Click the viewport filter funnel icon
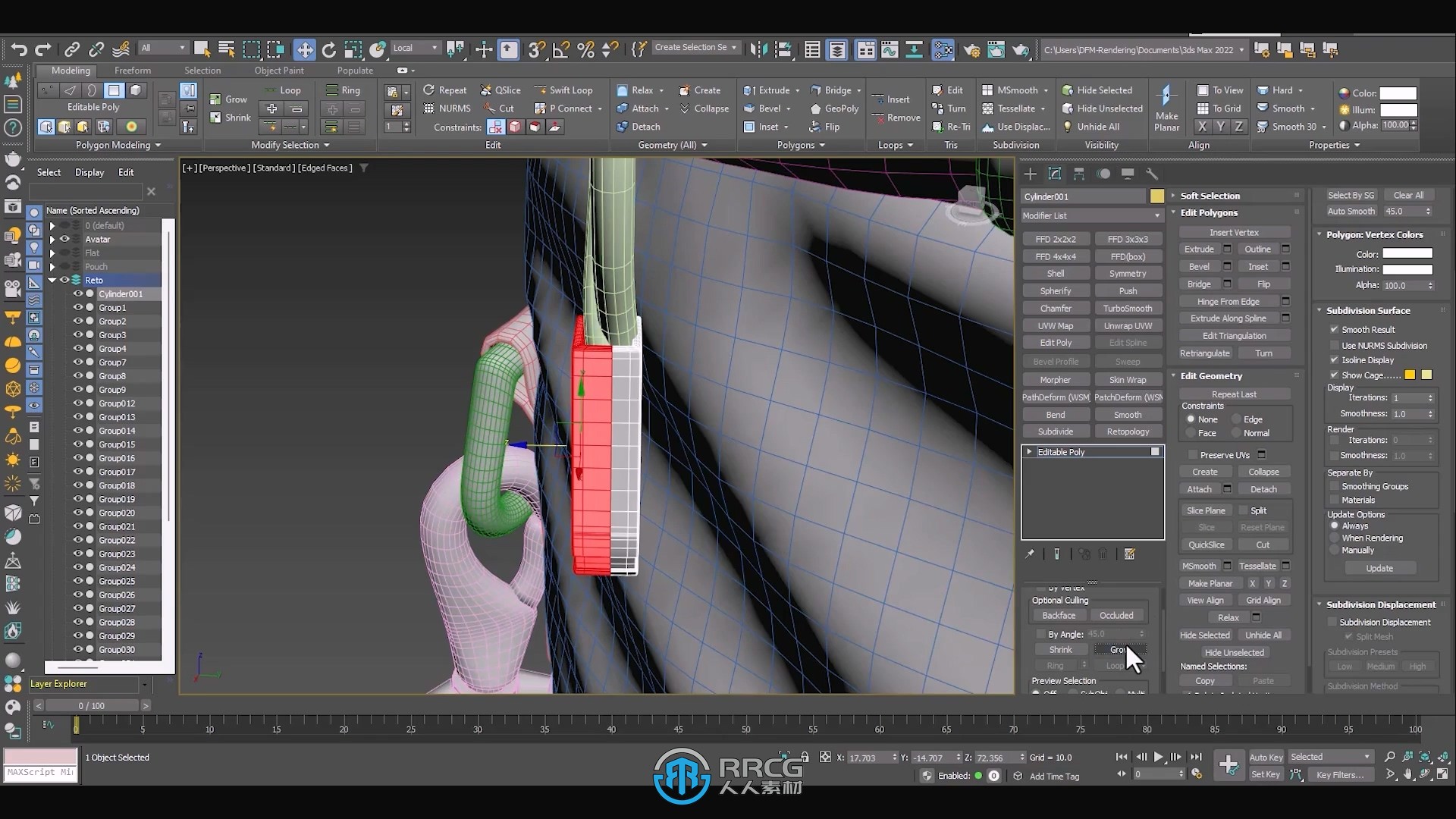Image resolution: width=1456 pixels, height=819 pixels. [x=364, y=168]
